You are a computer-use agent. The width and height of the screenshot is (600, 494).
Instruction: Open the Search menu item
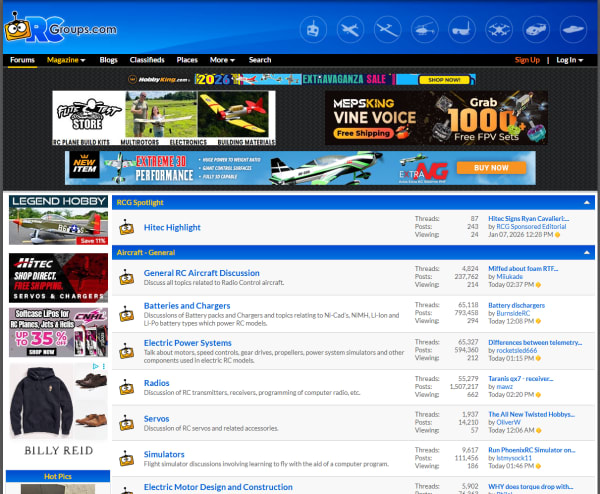point(260,60)
